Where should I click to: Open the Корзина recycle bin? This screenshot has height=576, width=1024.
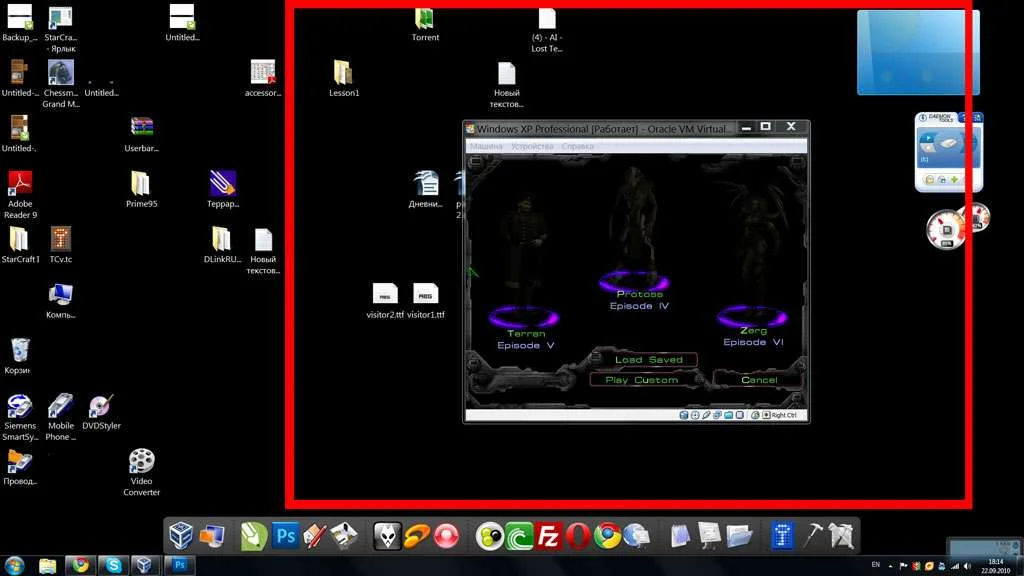(18, 356)
